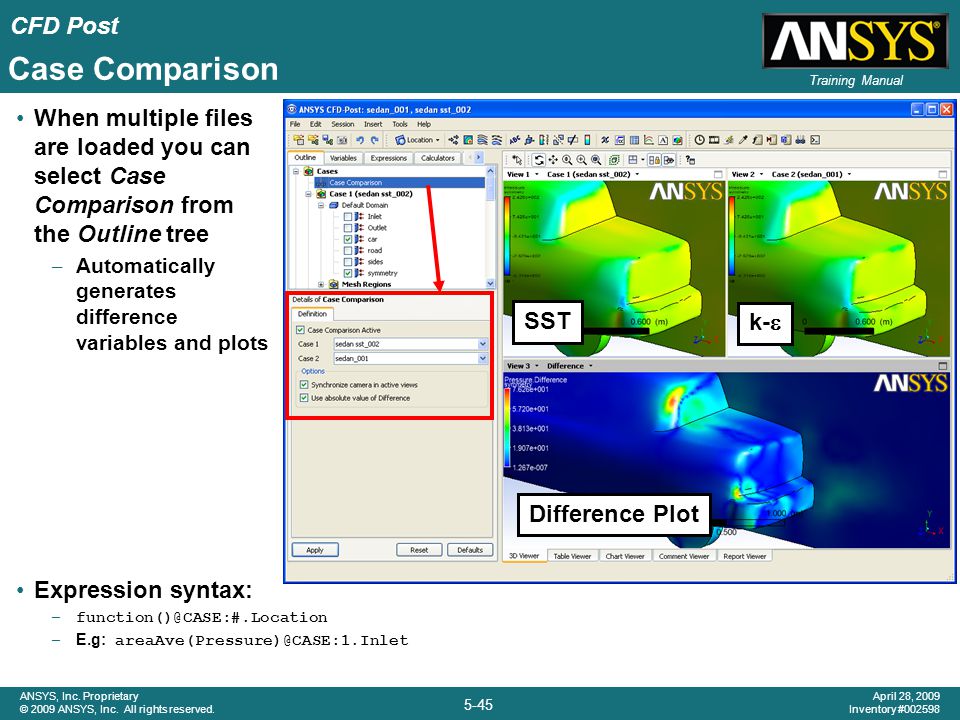Switch to the Expressions tab
The image size is (960, 720).
pyautogui.click(x=388, y=158)
